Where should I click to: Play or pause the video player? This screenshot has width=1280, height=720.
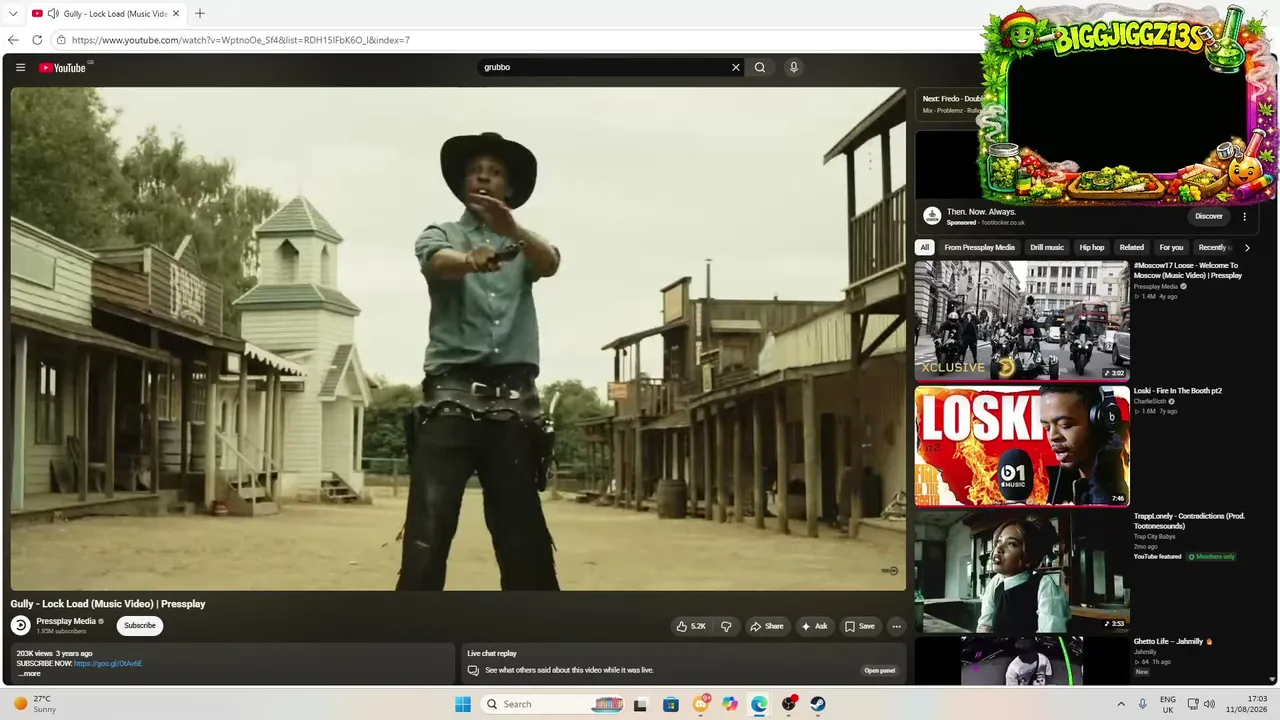458,339
